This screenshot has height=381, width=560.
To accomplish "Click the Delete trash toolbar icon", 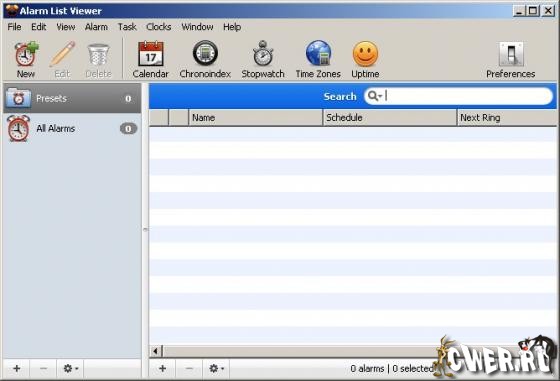I will pyautogui.click(x=98, y=59).
